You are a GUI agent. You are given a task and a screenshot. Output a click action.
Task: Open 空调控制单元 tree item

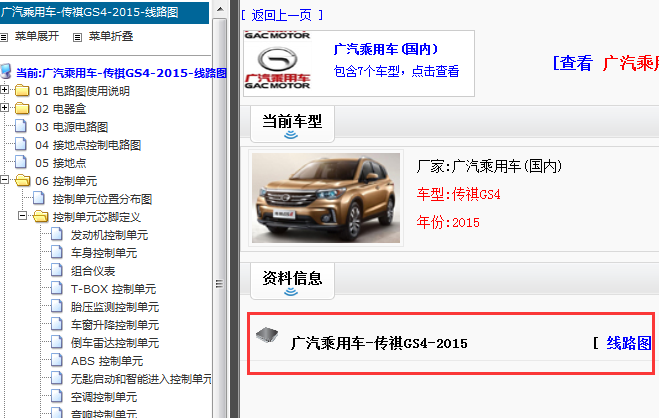[x=104, y=397]
